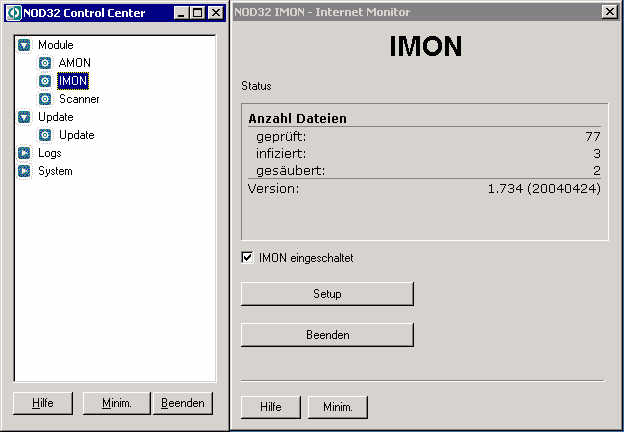Select the System label in the tree
The image size is (624, 432).
(55, 171)
